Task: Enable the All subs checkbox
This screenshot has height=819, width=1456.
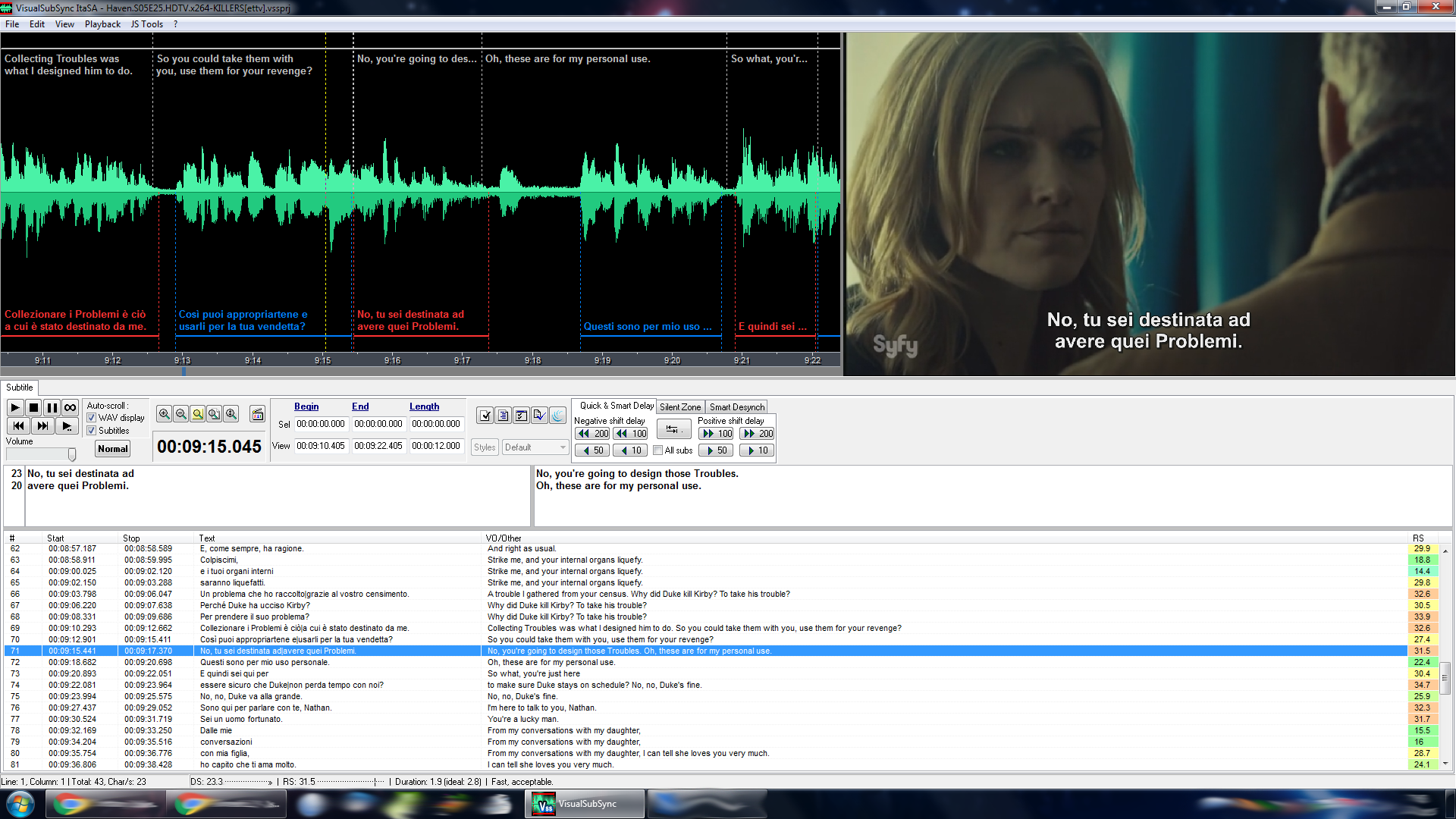Action: (658, 450)
